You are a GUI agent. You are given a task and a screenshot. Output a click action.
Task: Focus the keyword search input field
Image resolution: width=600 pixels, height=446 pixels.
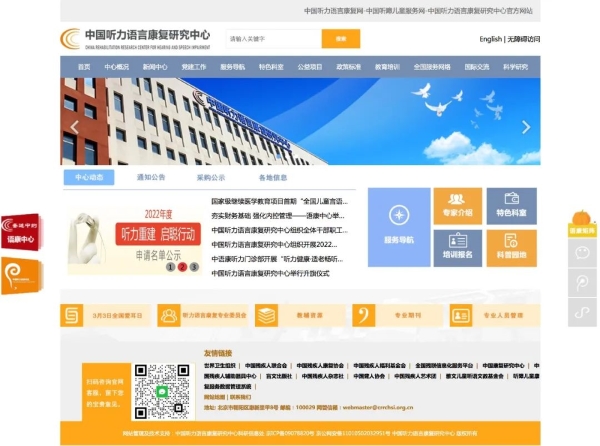pos(273,39)
